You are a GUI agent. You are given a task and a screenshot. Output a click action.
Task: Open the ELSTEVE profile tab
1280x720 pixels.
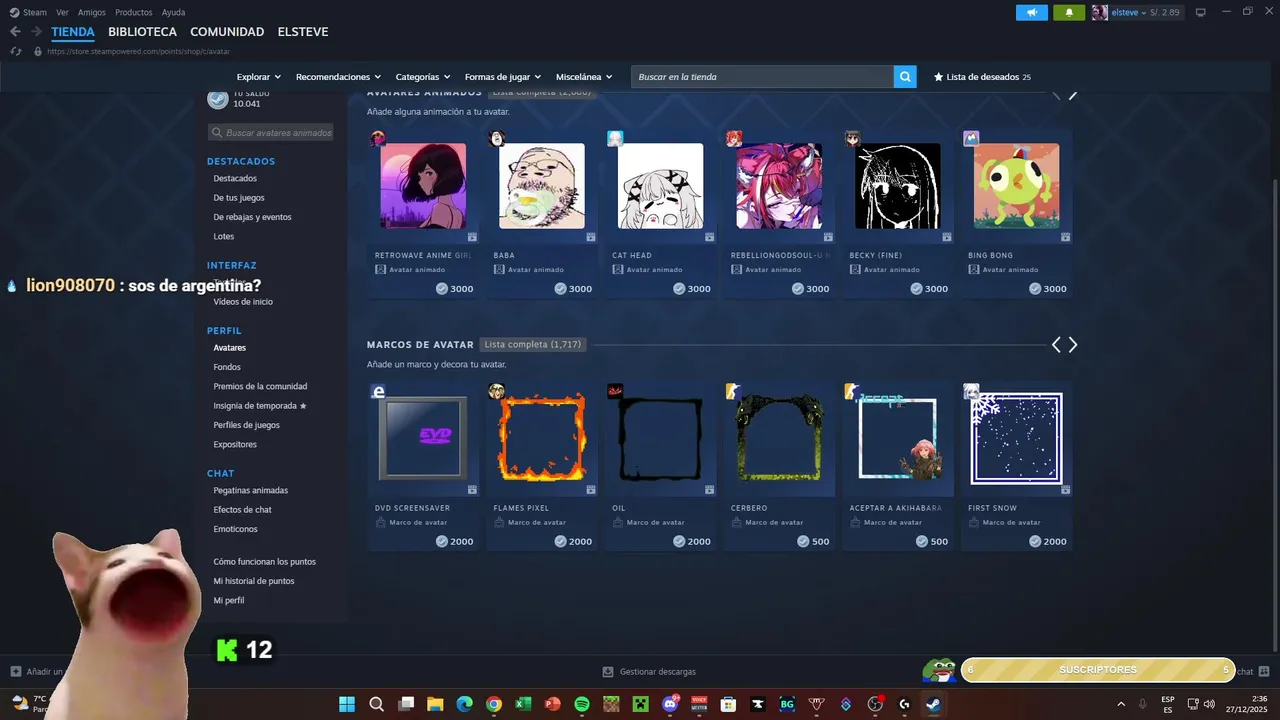coord(303,32)
